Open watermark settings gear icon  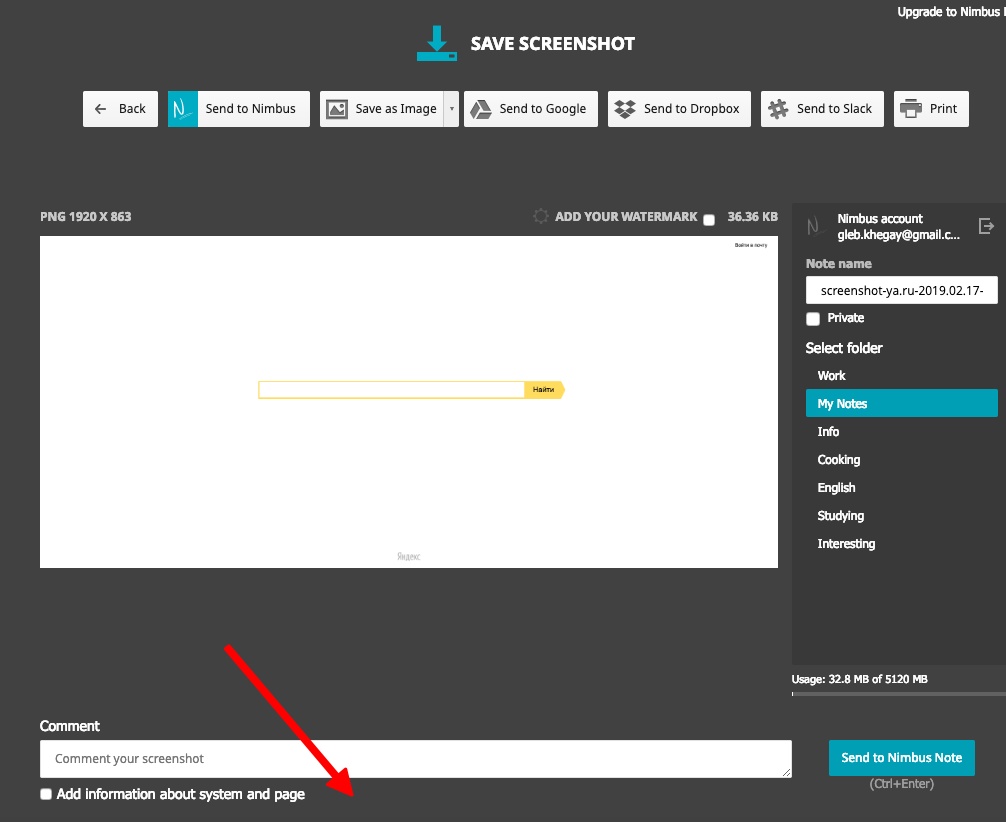(541, 216)
